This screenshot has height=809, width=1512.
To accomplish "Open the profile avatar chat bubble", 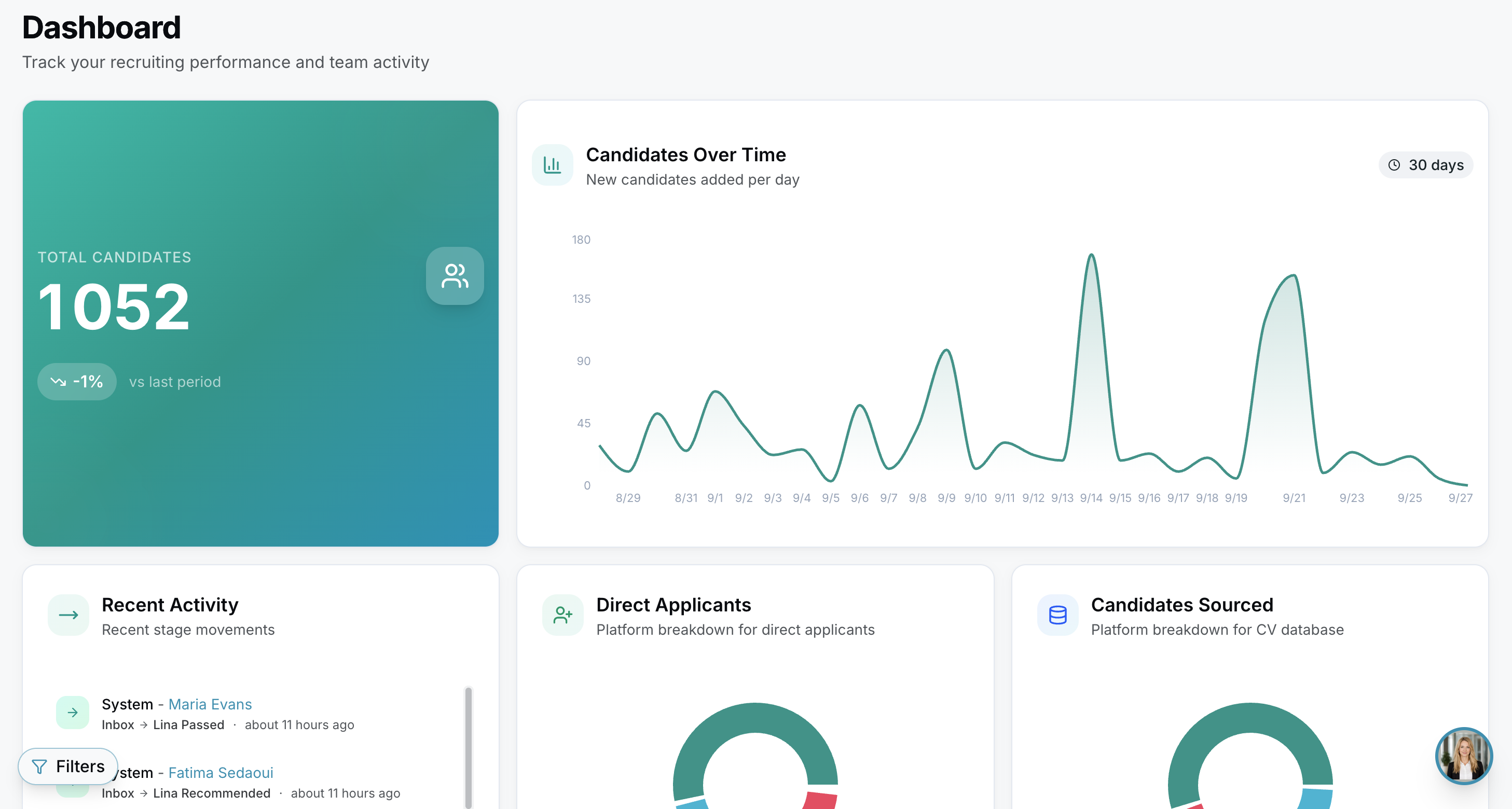I will coord(1463,756).
